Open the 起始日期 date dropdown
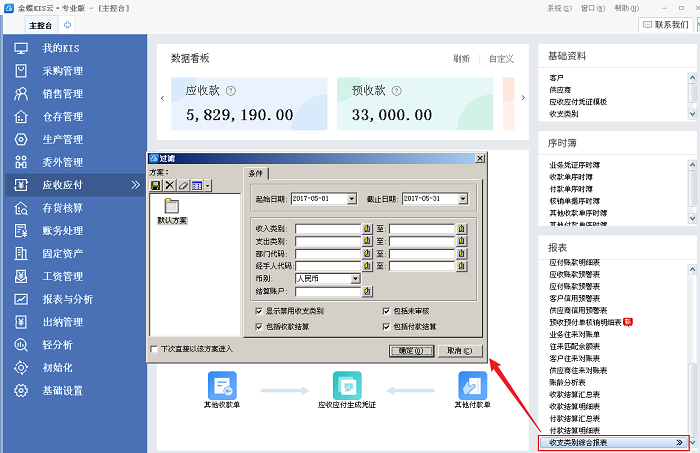 tap(351, 199)
